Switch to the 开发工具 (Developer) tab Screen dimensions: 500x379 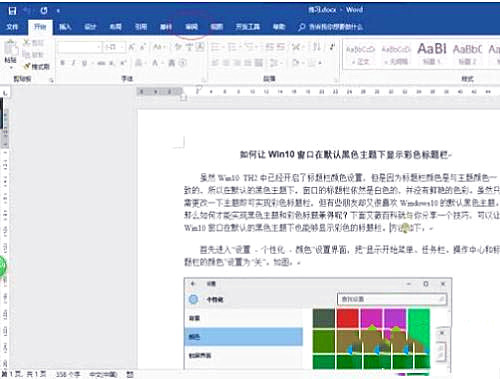[248, 27]
